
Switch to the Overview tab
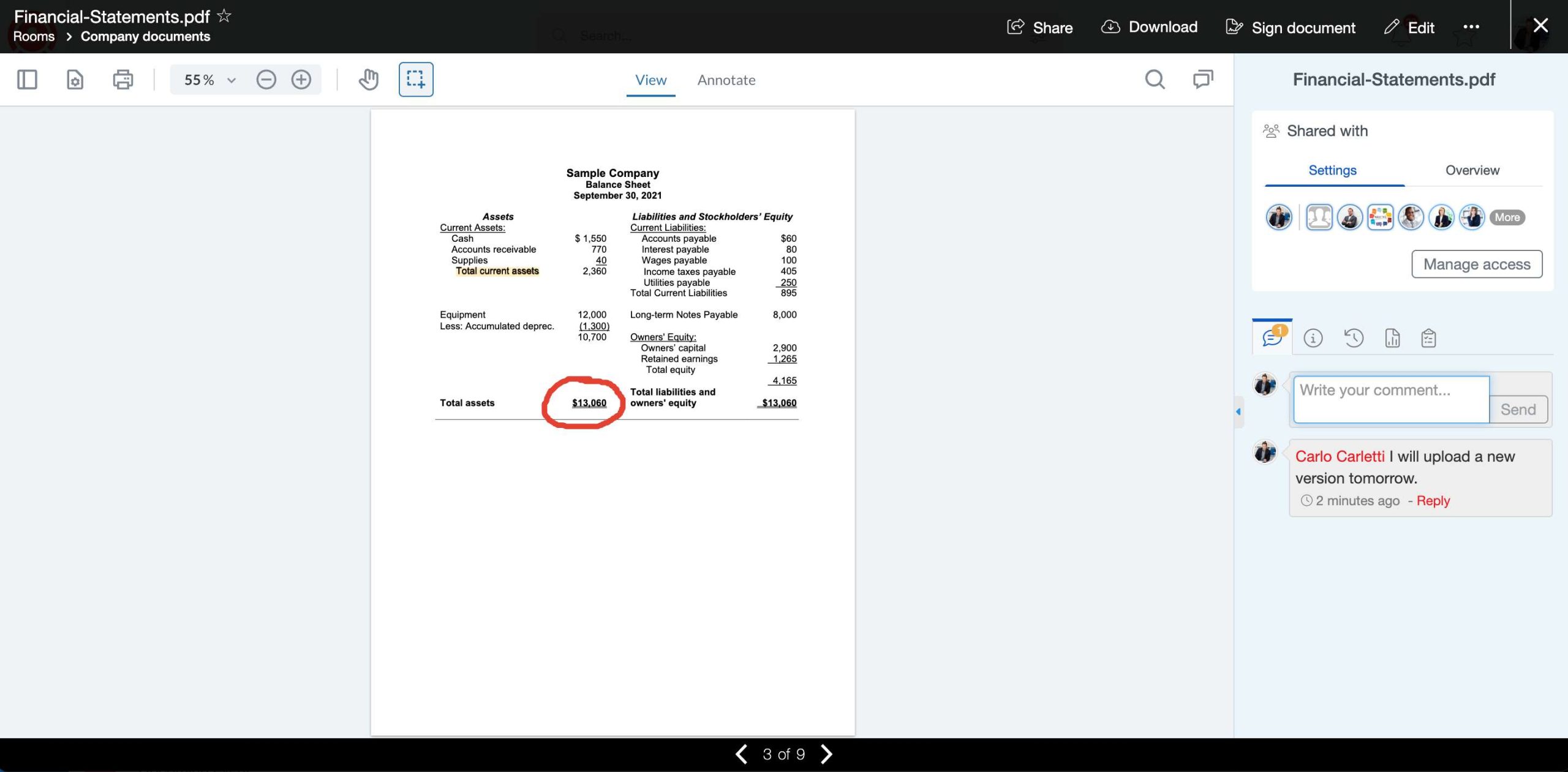pyautogui.click(x=1472, y=170)
